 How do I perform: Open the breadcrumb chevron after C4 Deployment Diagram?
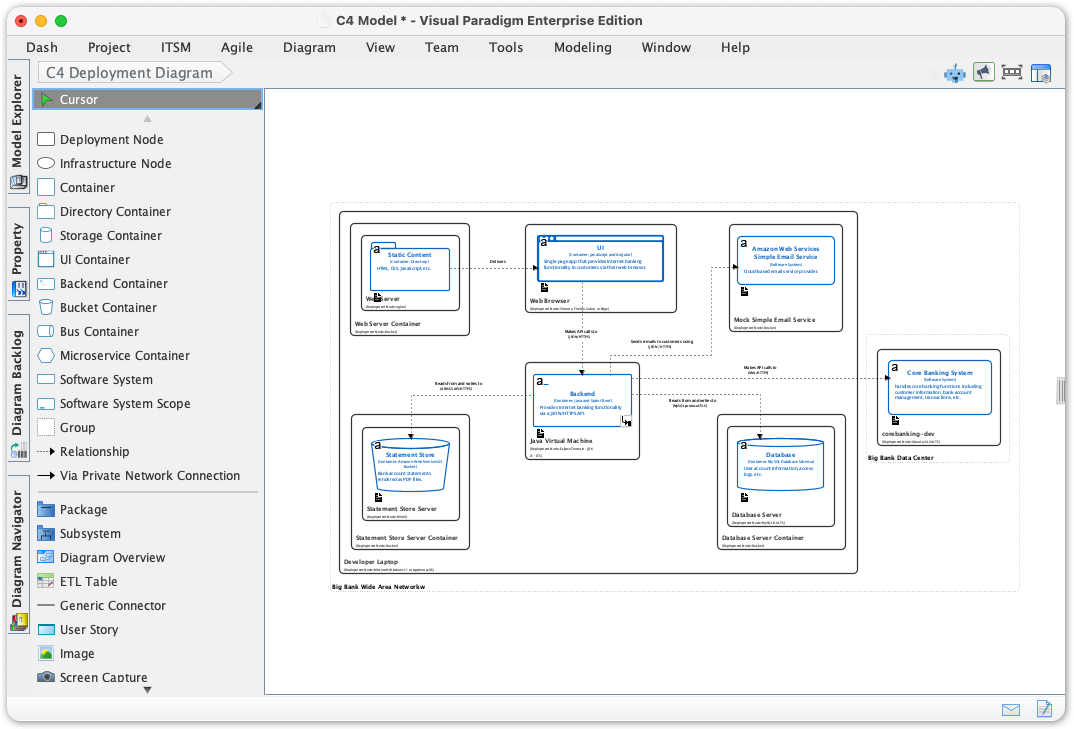(x=227, y=72)
